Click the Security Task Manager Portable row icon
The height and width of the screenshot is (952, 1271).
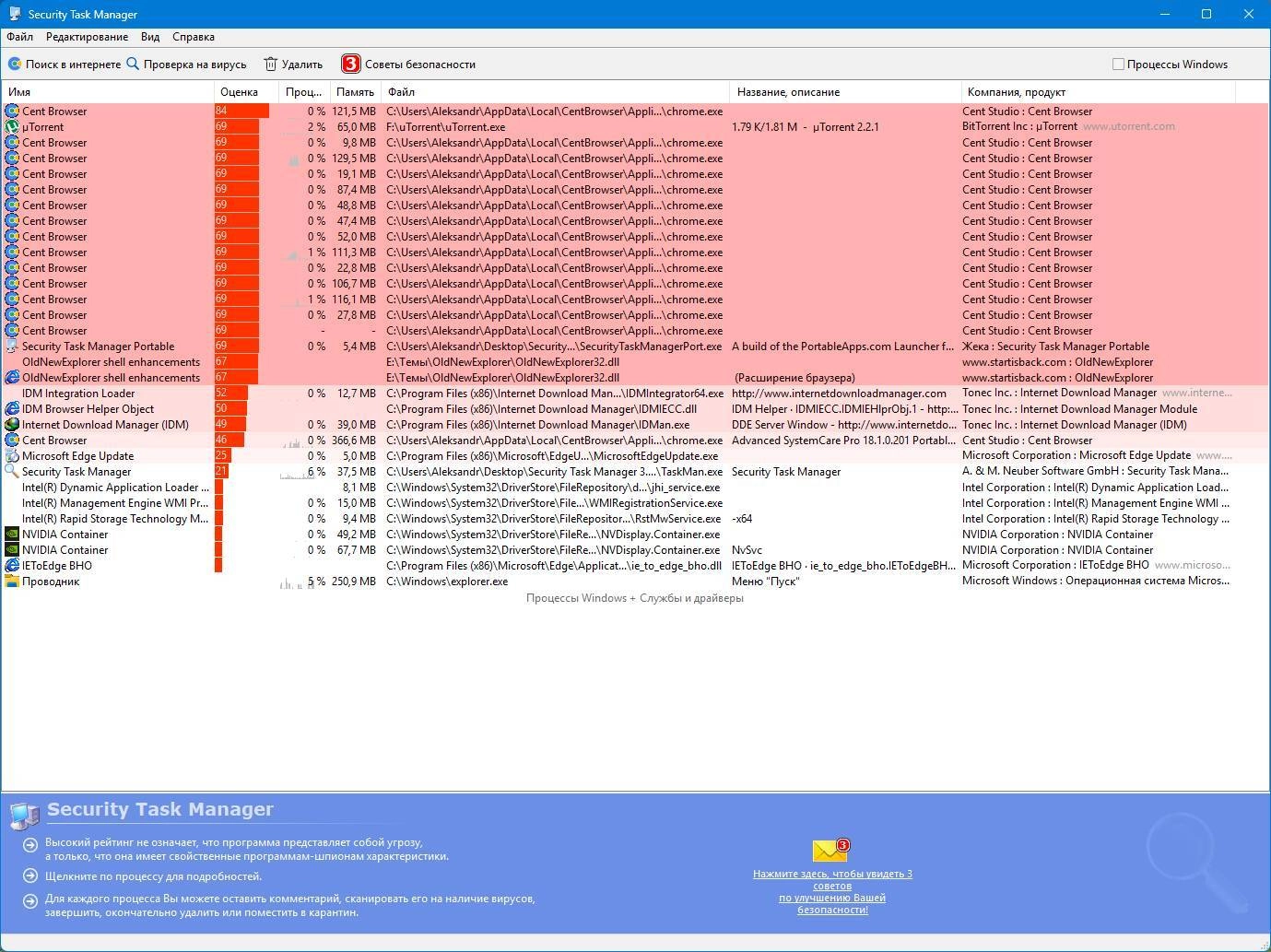[x=12, y=347]
